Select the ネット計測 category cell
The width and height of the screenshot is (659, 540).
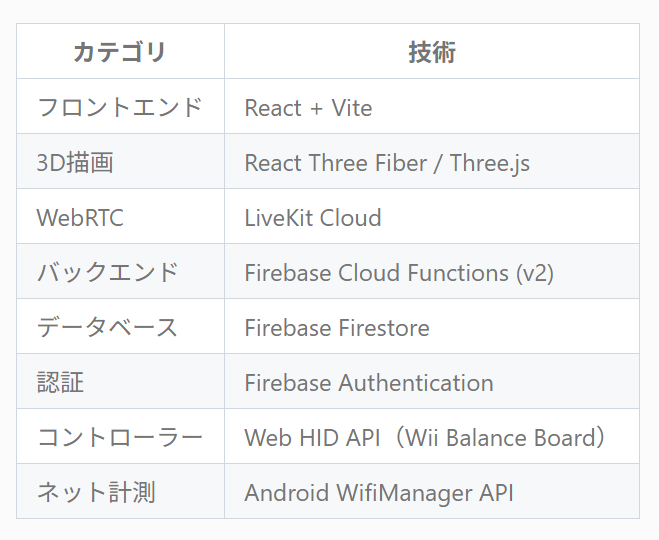[x=96, y=492]
